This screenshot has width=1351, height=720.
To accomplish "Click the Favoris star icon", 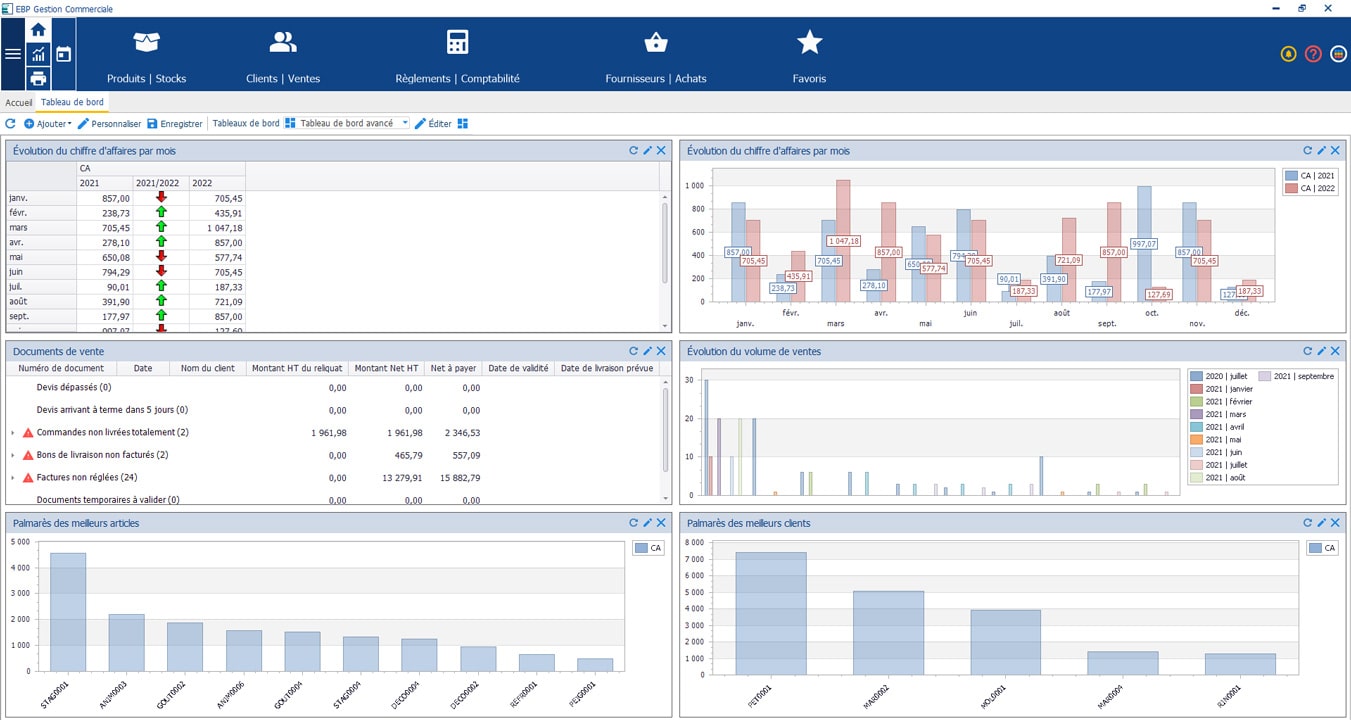I will (x=808, y=42).
